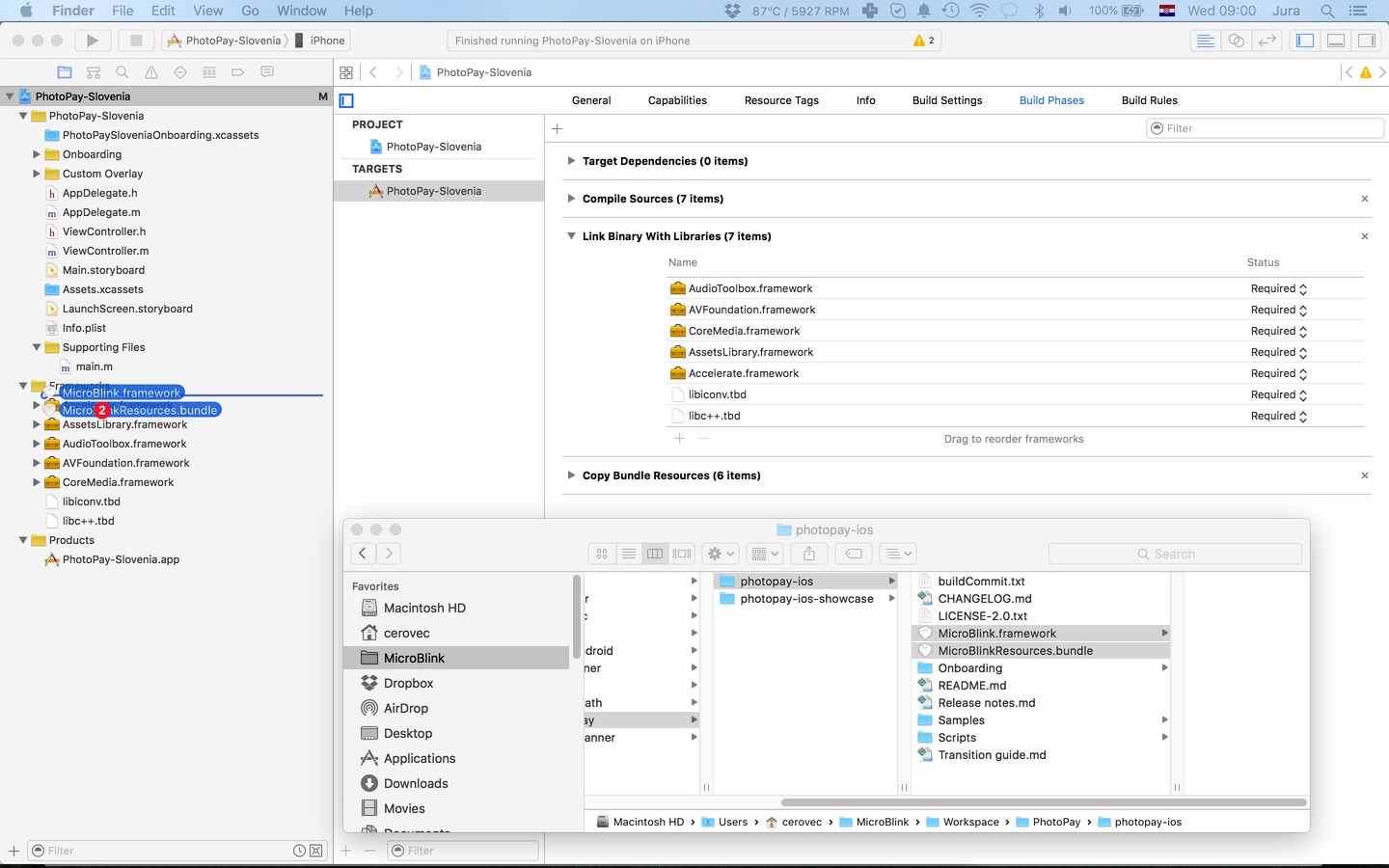Select Main.storyboard in navigator
This screenshot has height=868, width=1389.
click(103, 270)
